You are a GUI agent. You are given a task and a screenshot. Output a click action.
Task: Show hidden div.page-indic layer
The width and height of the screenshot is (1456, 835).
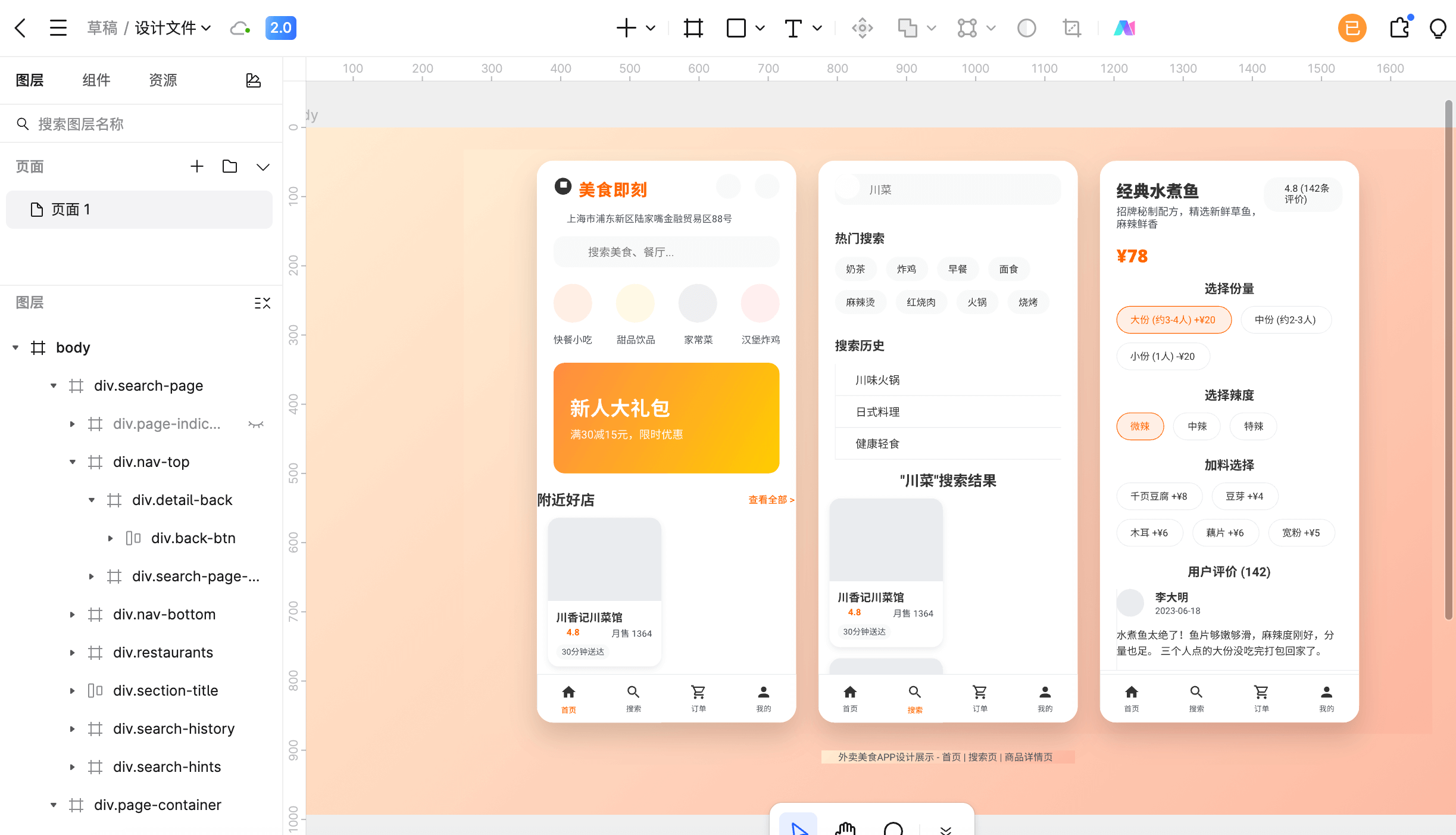(256, 424)
